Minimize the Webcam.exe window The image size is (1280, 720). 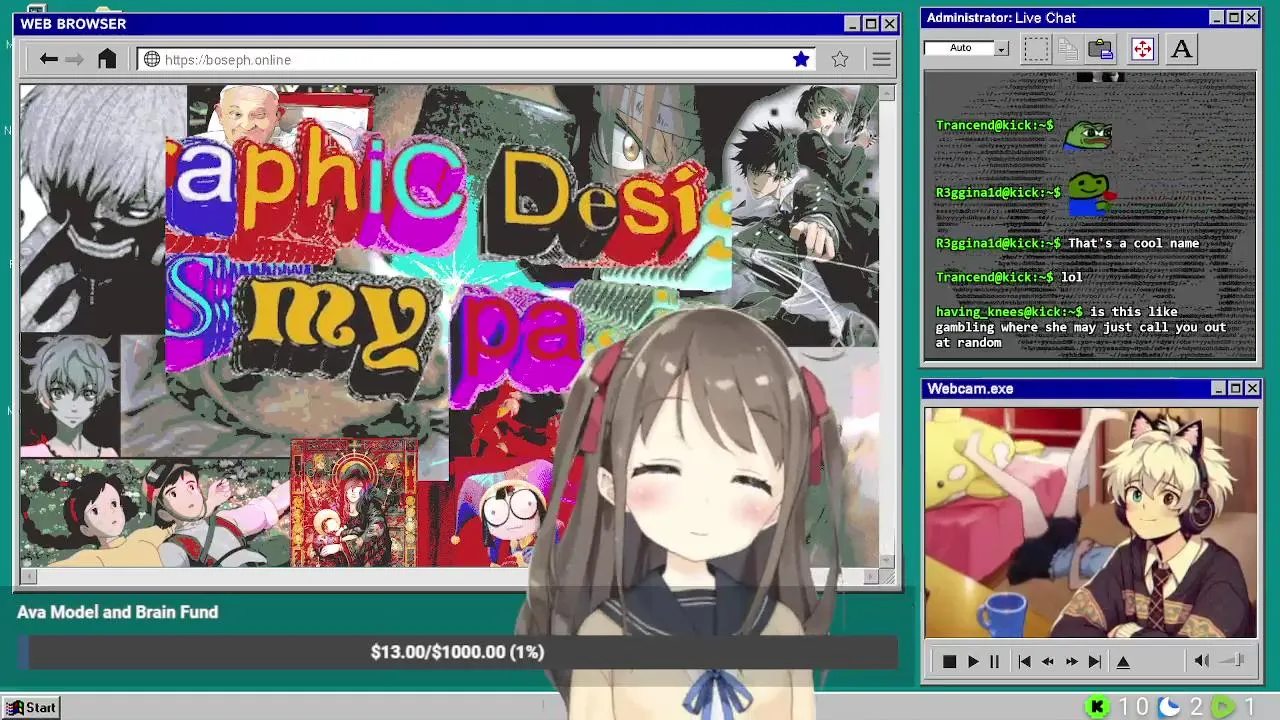[1217, 388]
